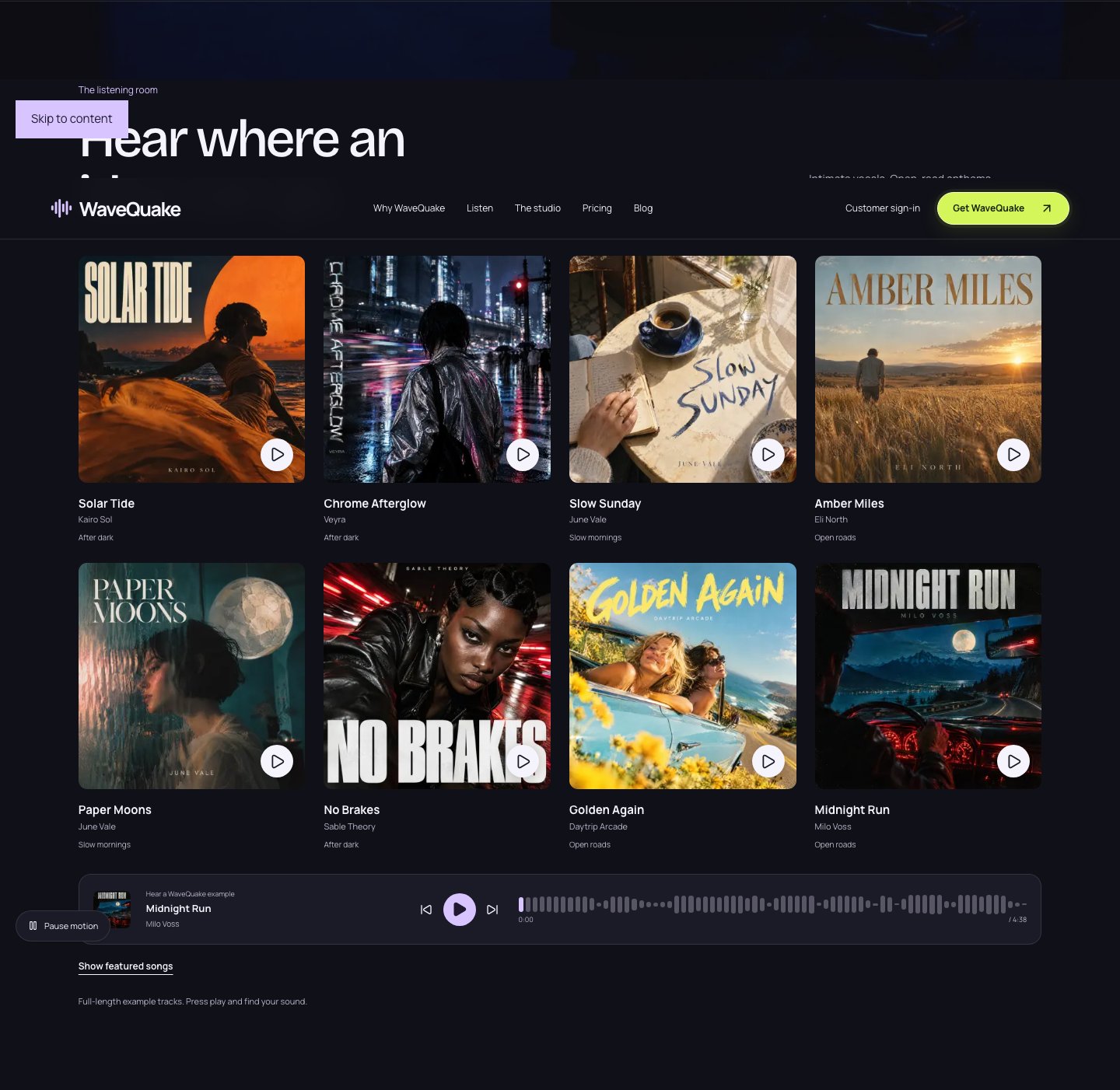
Task: Open The studio nav item
Action: pos(537,208)
